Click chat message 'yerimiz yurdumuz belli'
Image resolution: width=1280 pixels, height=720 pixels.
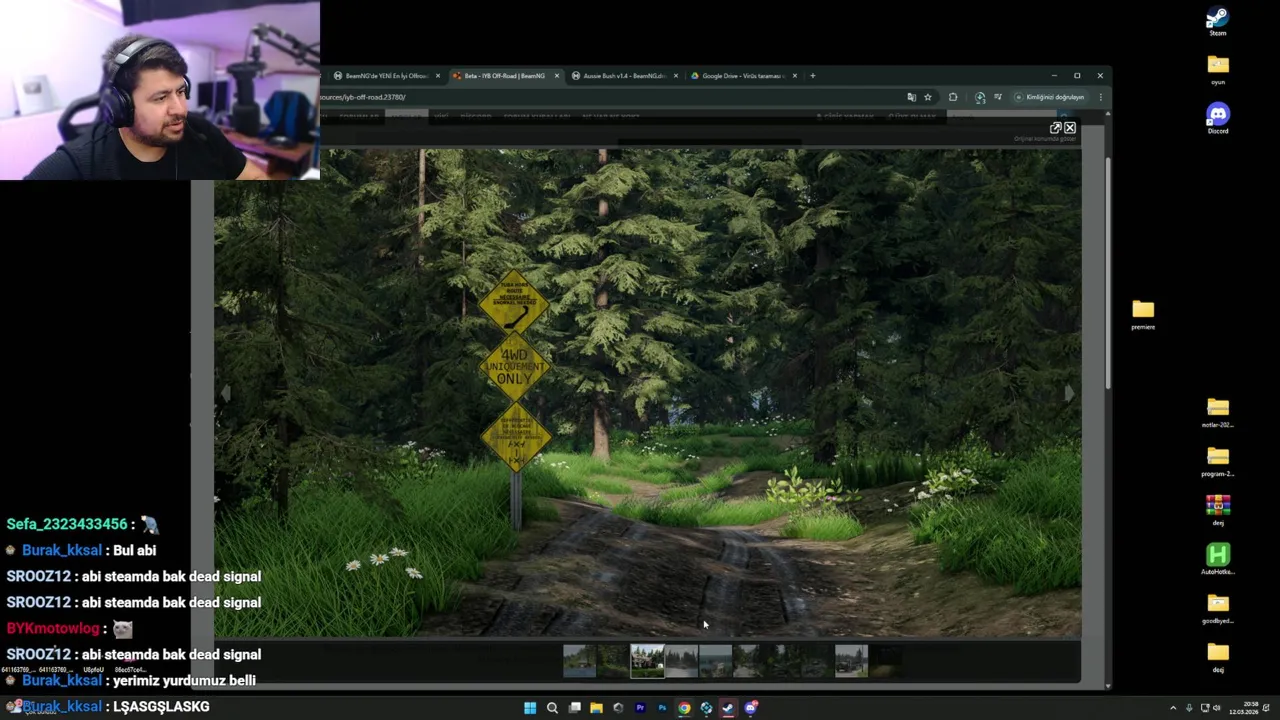click(184, 680)
